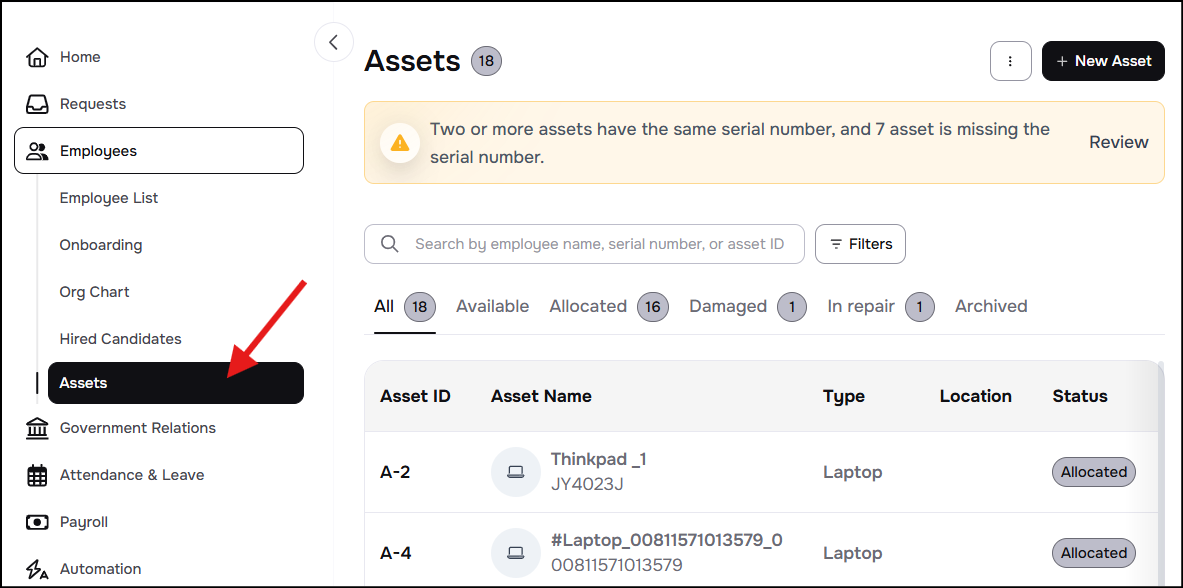Click the Home house icon

(x=37, y=57)
